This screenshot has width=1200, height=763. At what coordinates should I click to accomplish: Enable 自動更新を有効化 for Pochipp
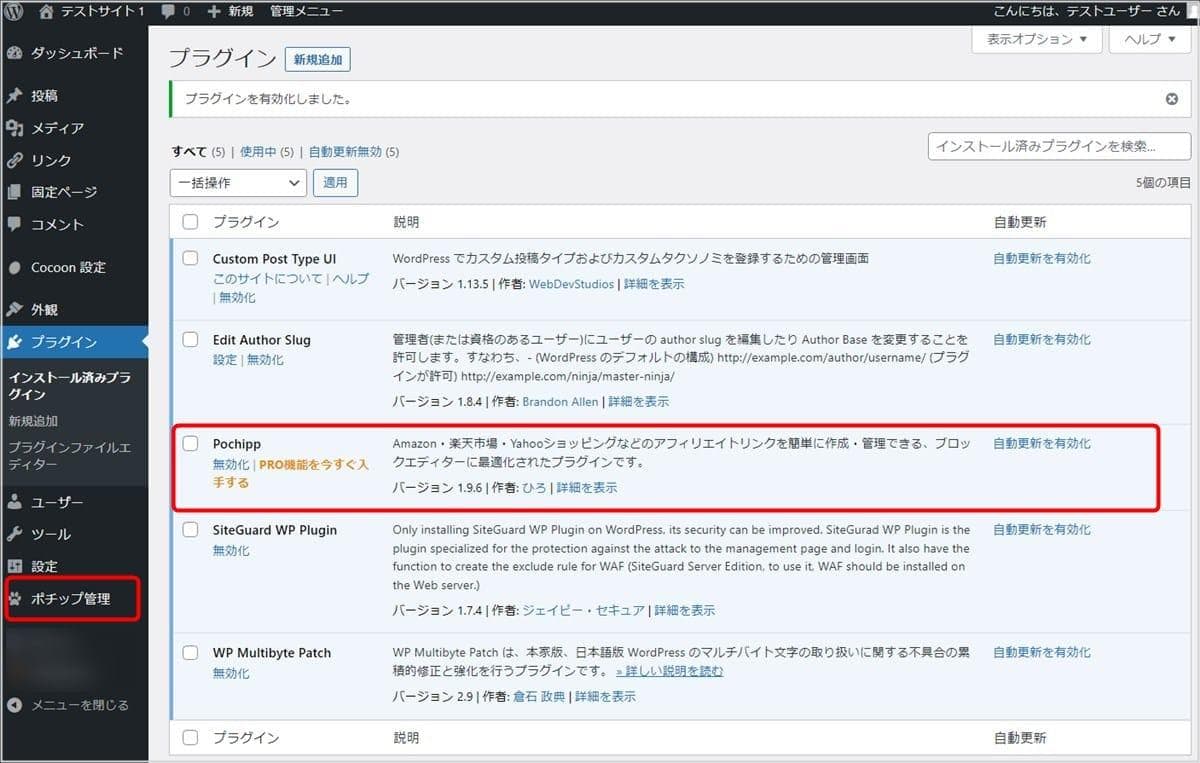1042,444
